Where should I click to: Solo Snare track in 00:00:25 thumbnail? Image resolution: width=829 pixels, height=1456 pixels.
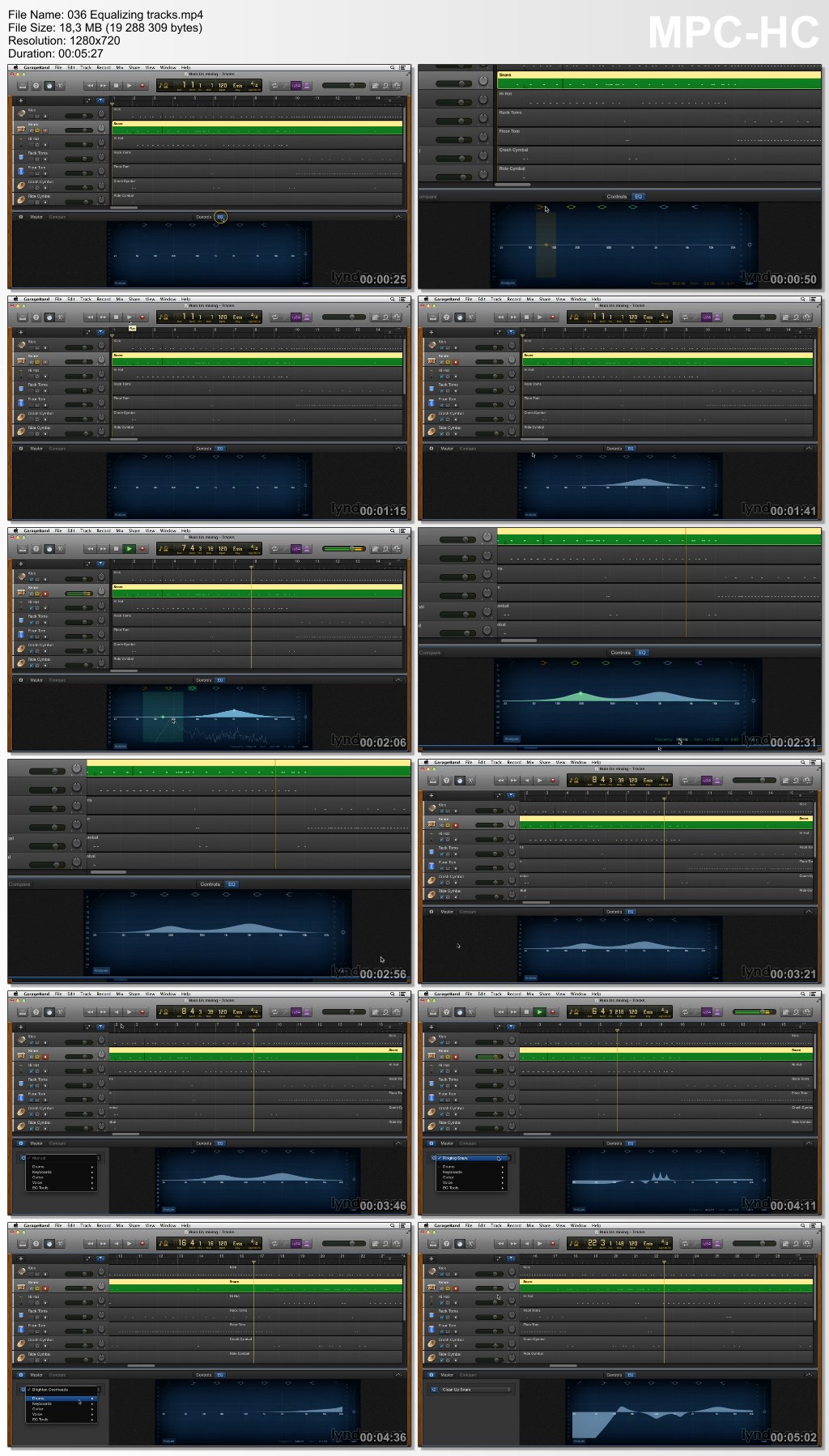coord(37,130)
